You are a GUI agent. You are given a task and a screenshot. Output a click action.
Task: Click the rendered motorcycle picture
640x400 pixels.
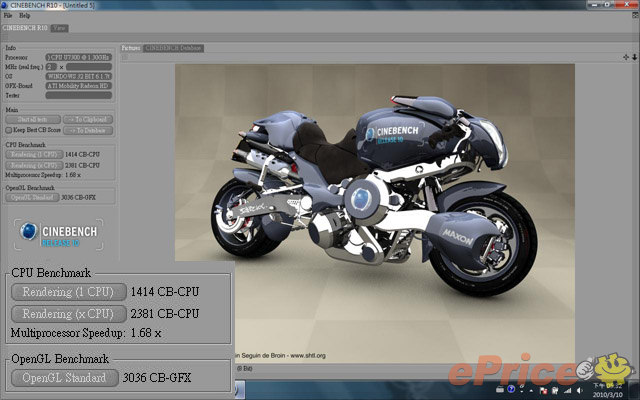click(x=375, y=212)
